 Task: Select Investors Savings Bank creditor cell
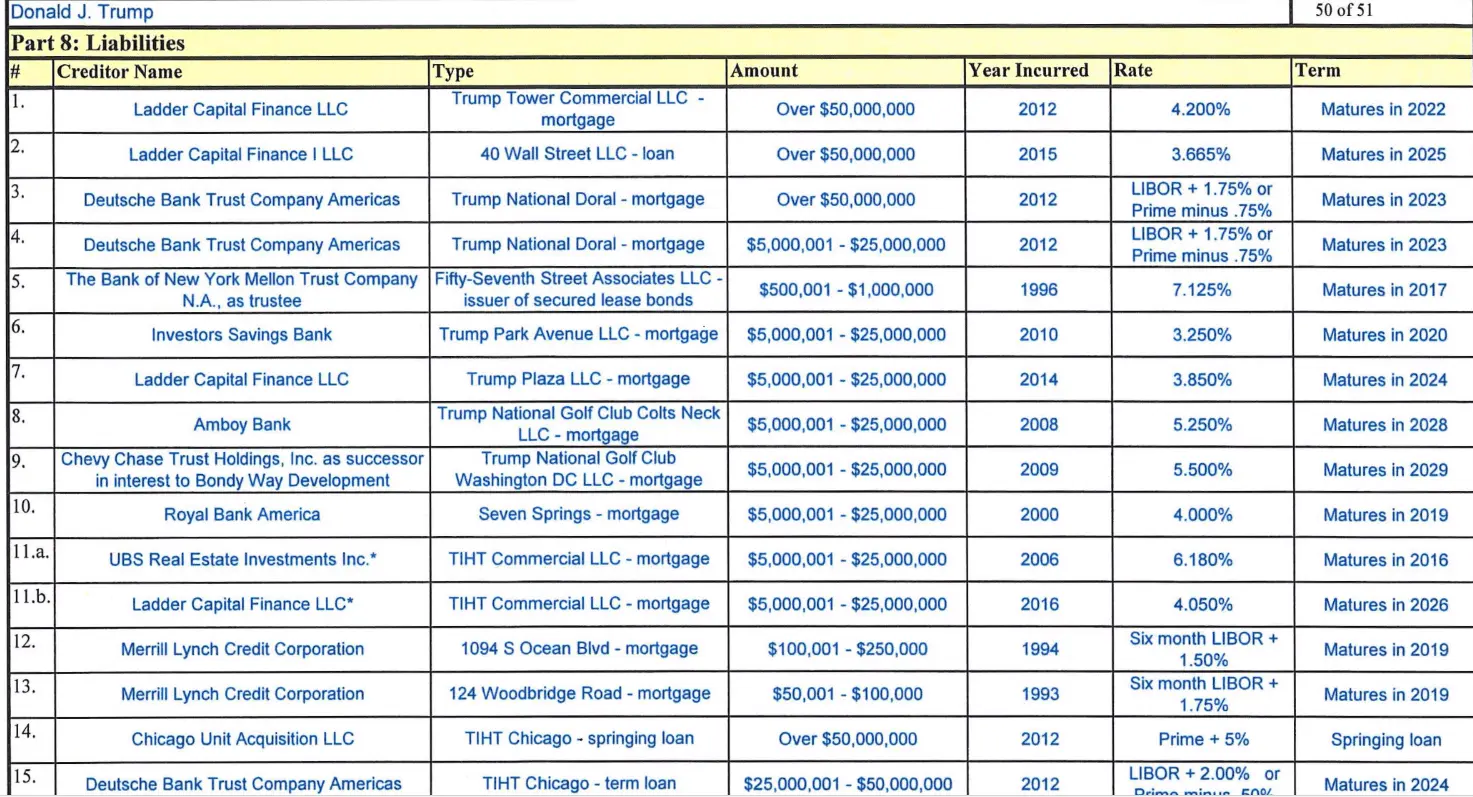[x=241, y=335]
